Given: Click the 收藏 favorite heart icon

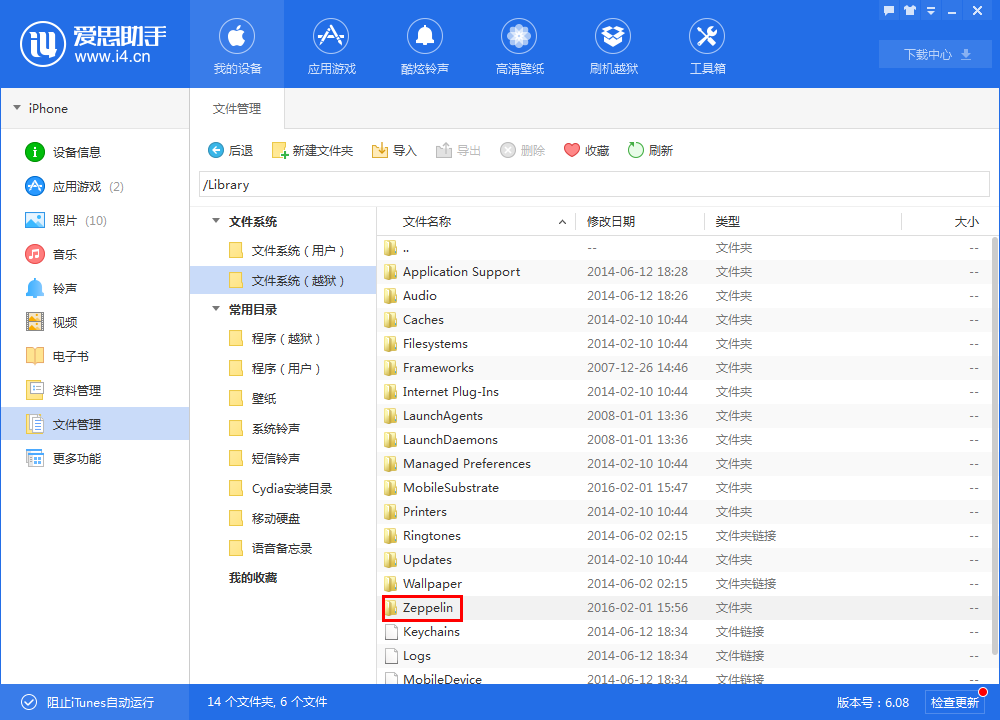Looking at the screenshot, I should (572, 150).
